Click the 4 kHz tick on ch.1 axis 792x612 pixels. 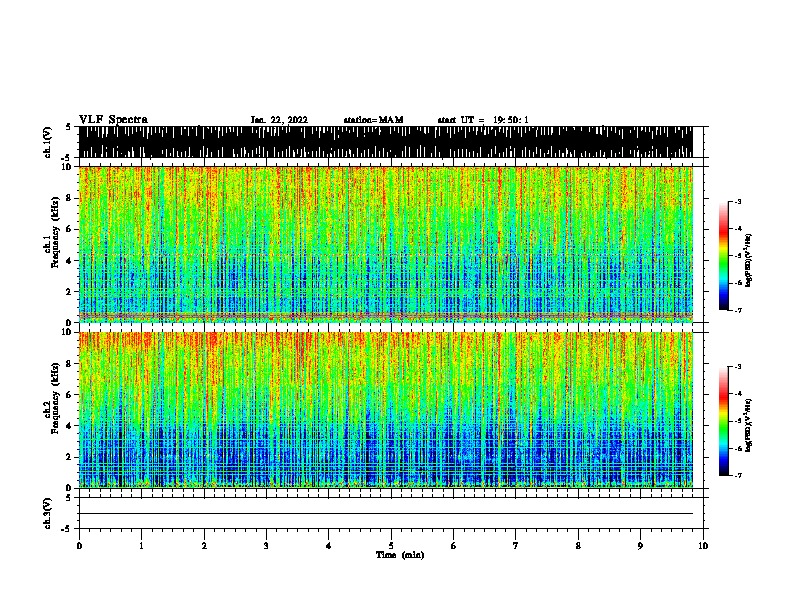pos(69,261)
